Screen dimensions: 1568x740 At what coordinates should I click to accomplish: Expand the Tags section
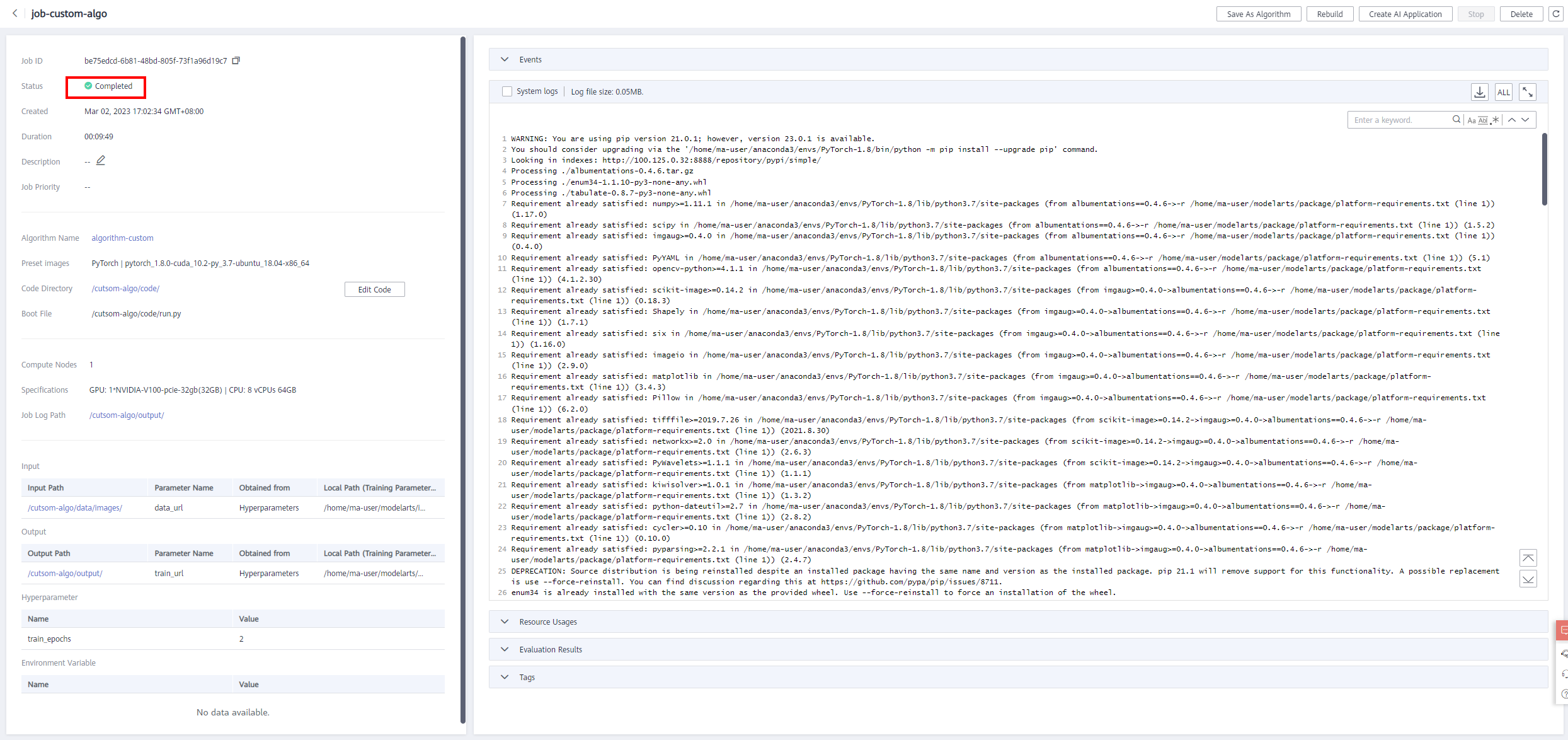pos(505,677)
